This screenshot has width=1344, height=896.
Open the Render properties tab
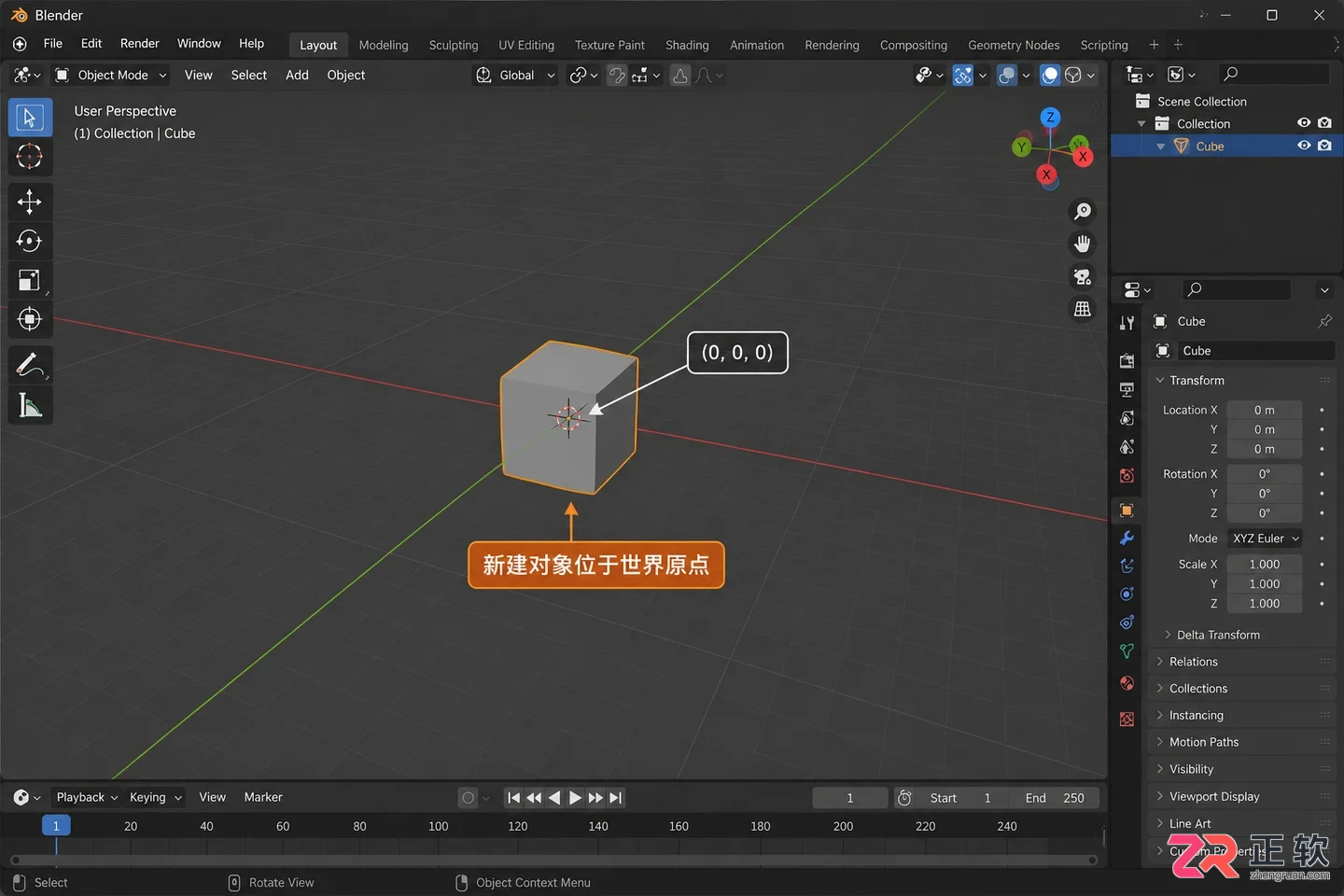(1127, 361)
